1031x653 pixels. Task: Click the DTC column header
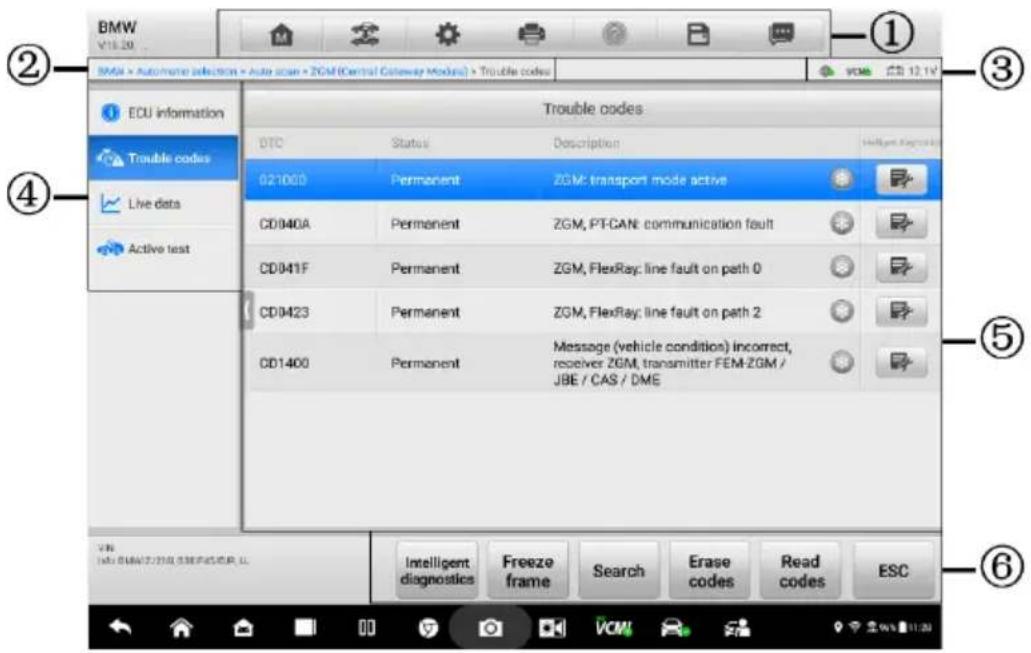pos(271,143)
